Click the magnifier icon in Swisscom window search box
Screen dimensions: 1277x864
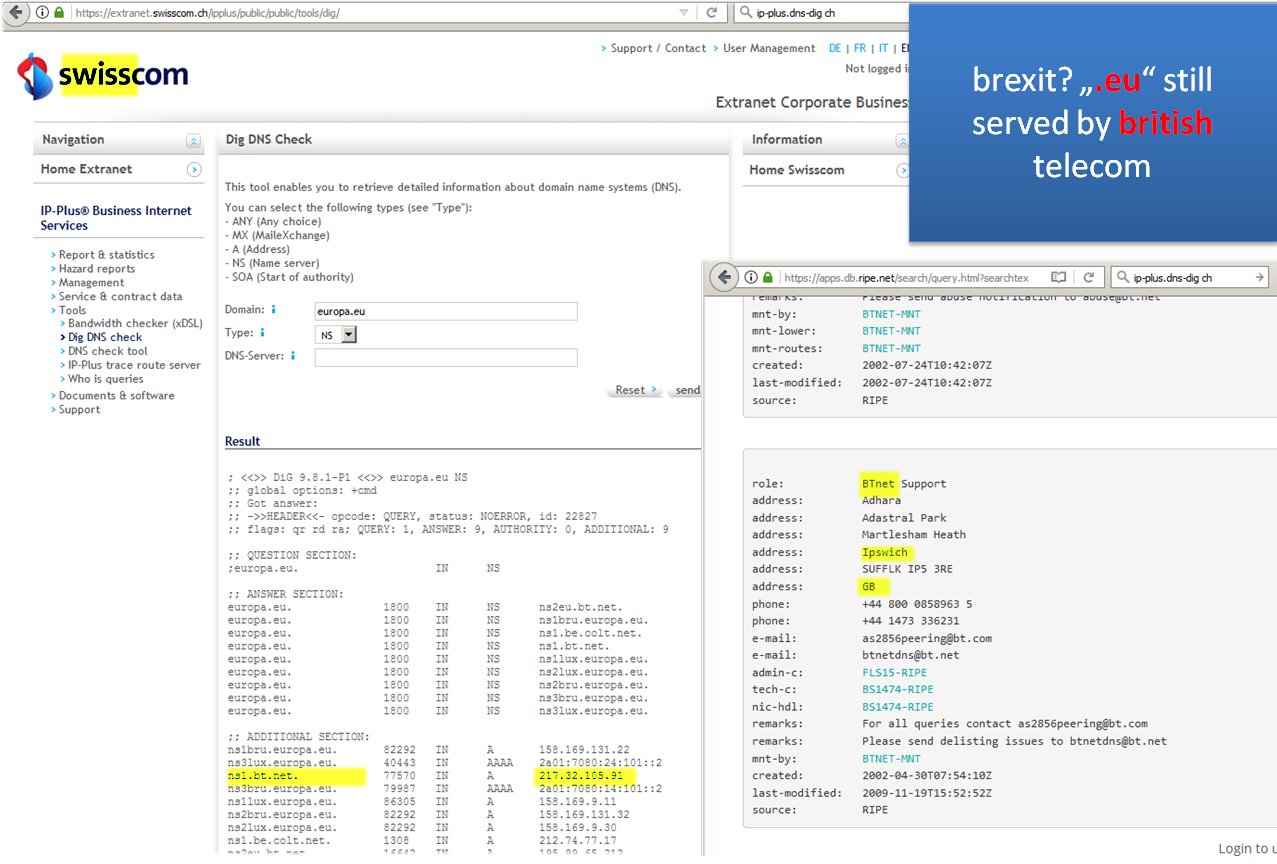click(746, 13)
